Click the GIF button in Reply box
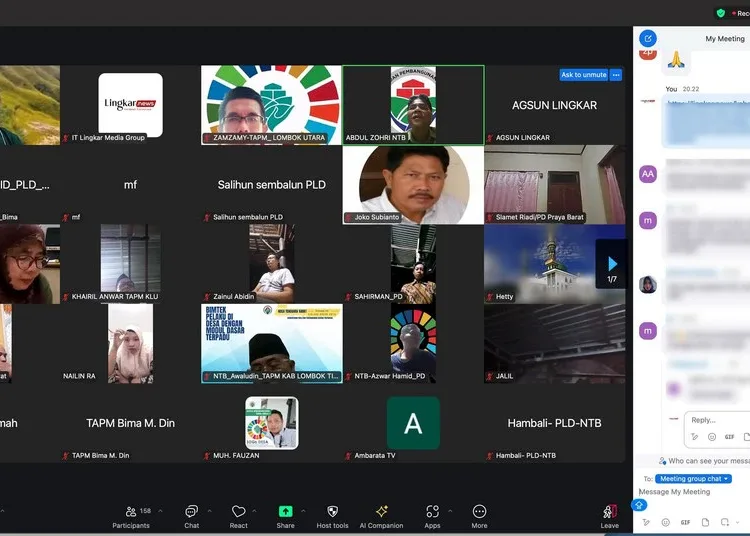This screenshot has width=750, height=536. point(729,437)
